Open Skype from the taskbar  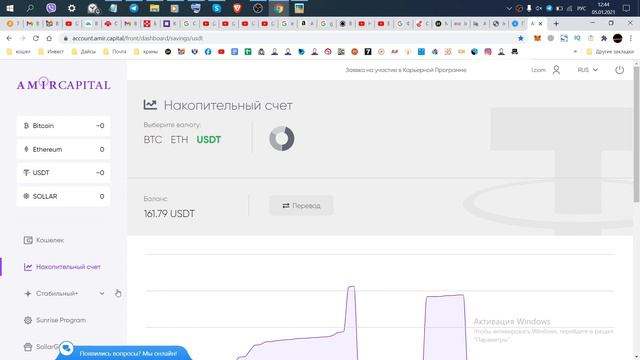pos(217,8)
